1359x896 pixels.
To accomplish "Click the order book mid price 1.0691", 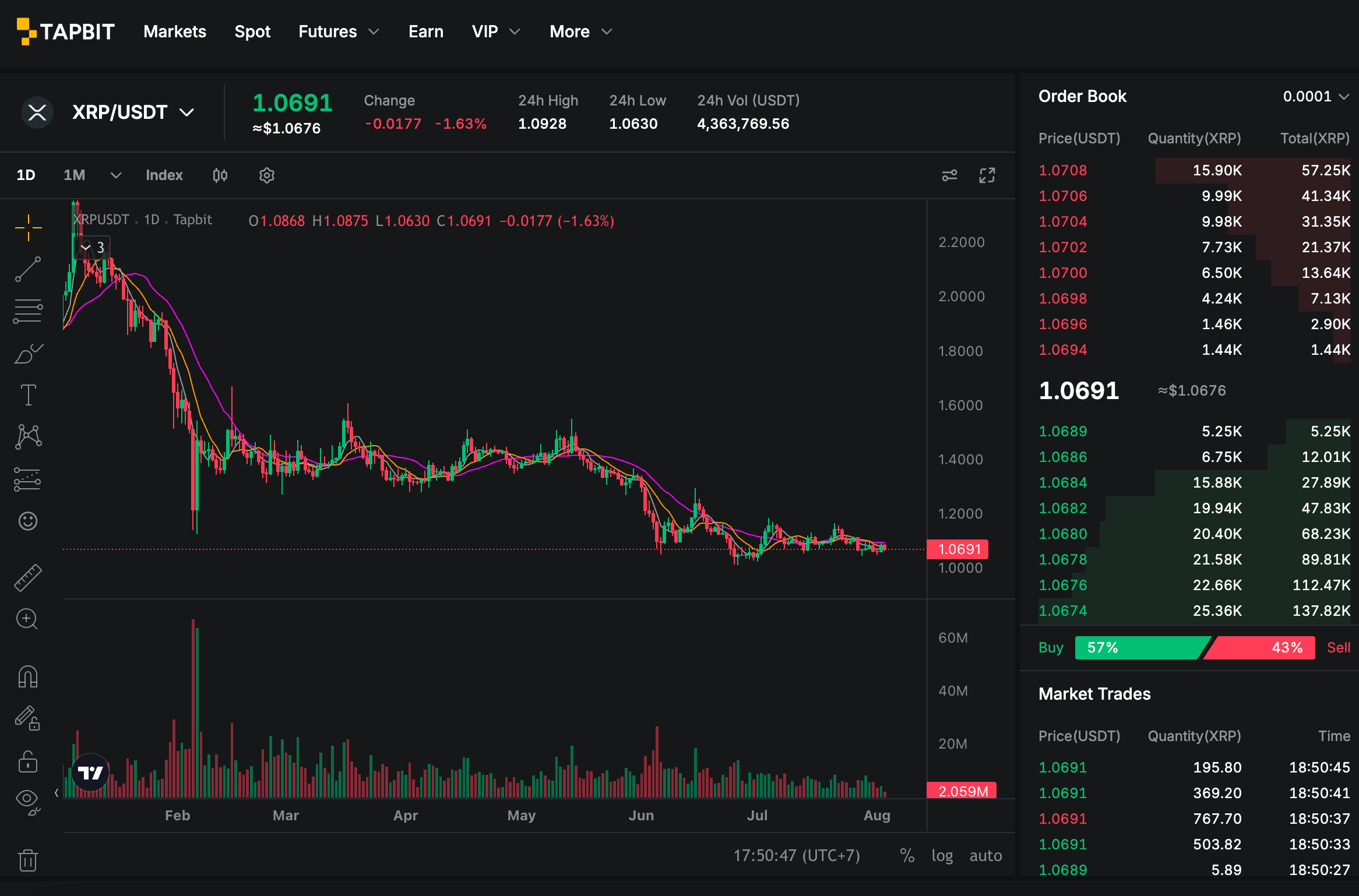I will [1079, 390].
